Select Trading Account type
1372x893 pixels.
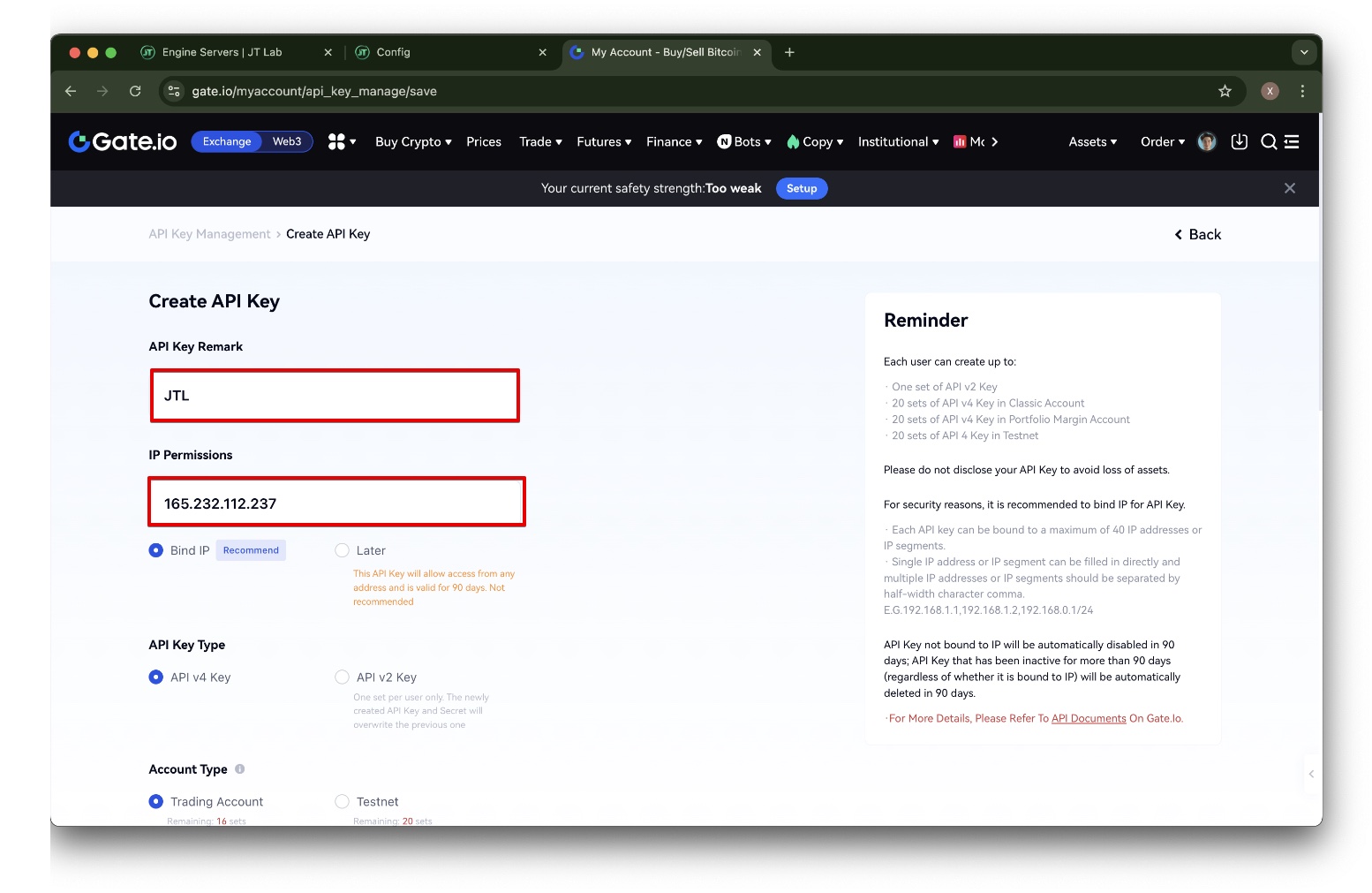(156, 802)
